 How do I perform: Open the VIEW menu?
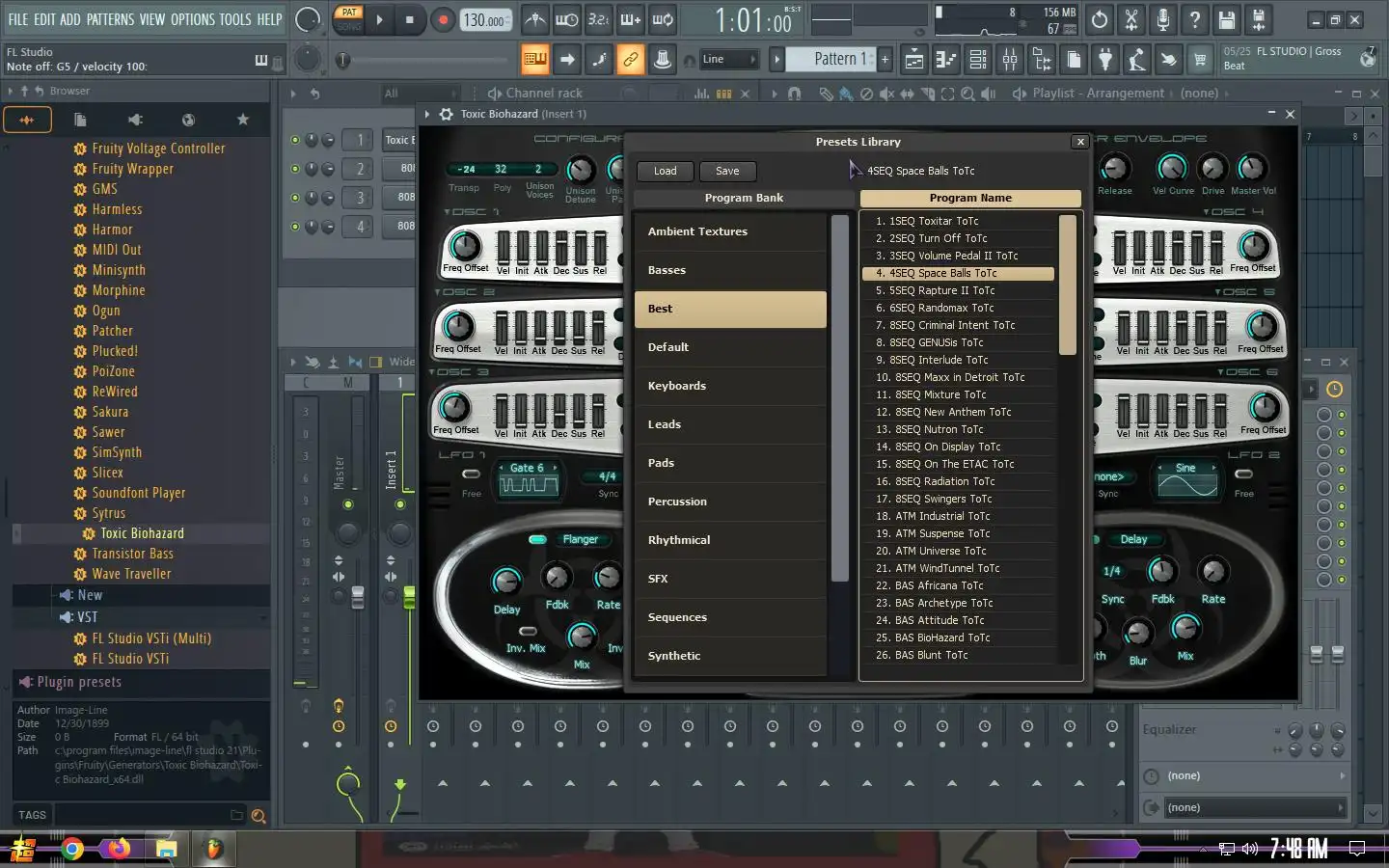coord(151,19)
